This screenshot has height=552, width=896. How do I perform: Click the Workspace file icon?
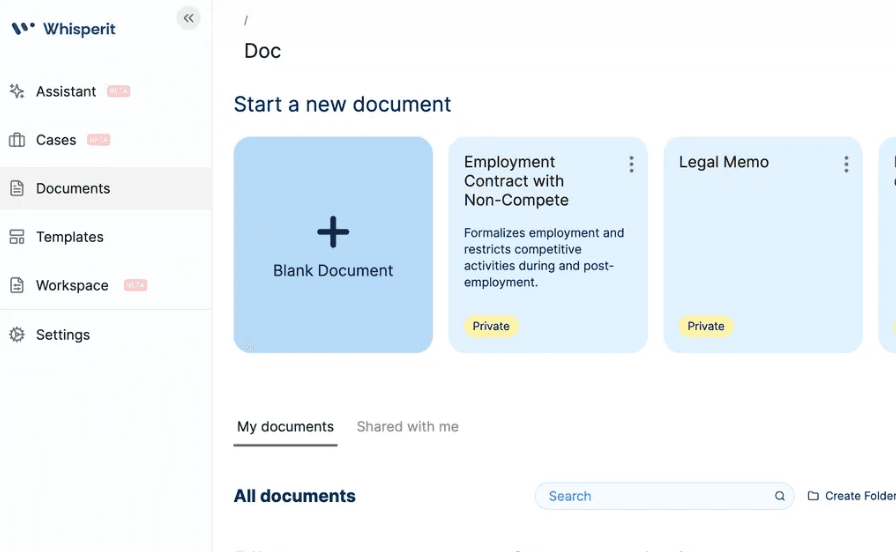tap(17, 285)
